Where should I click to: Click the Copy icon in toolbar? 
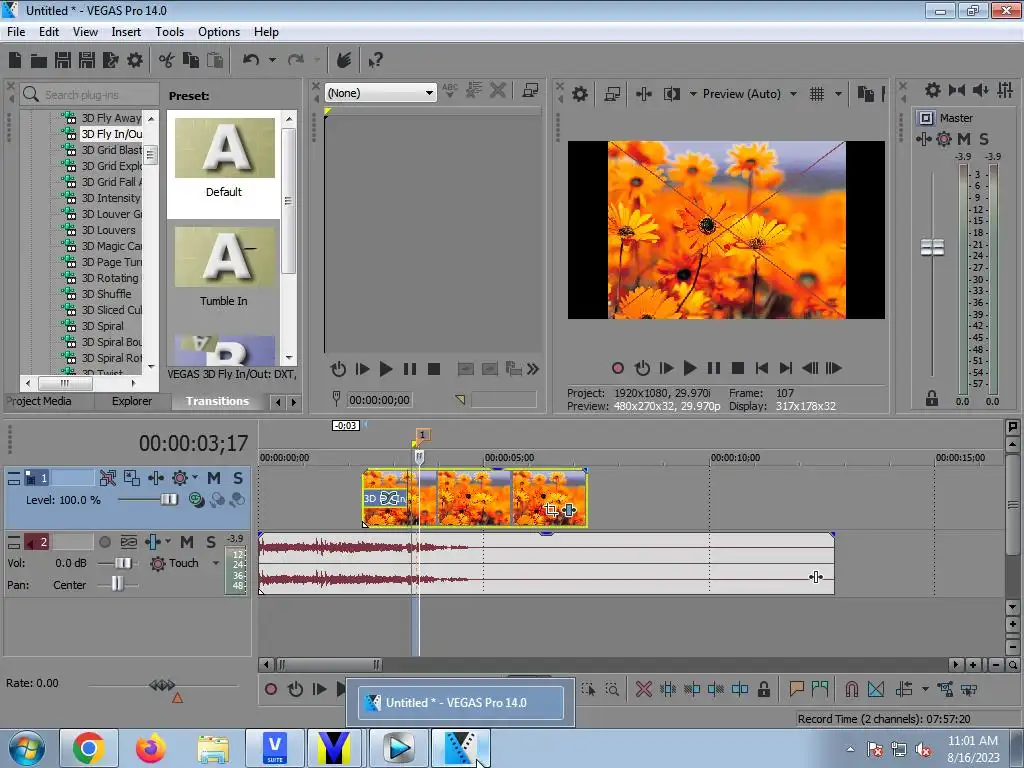point(191,61)
